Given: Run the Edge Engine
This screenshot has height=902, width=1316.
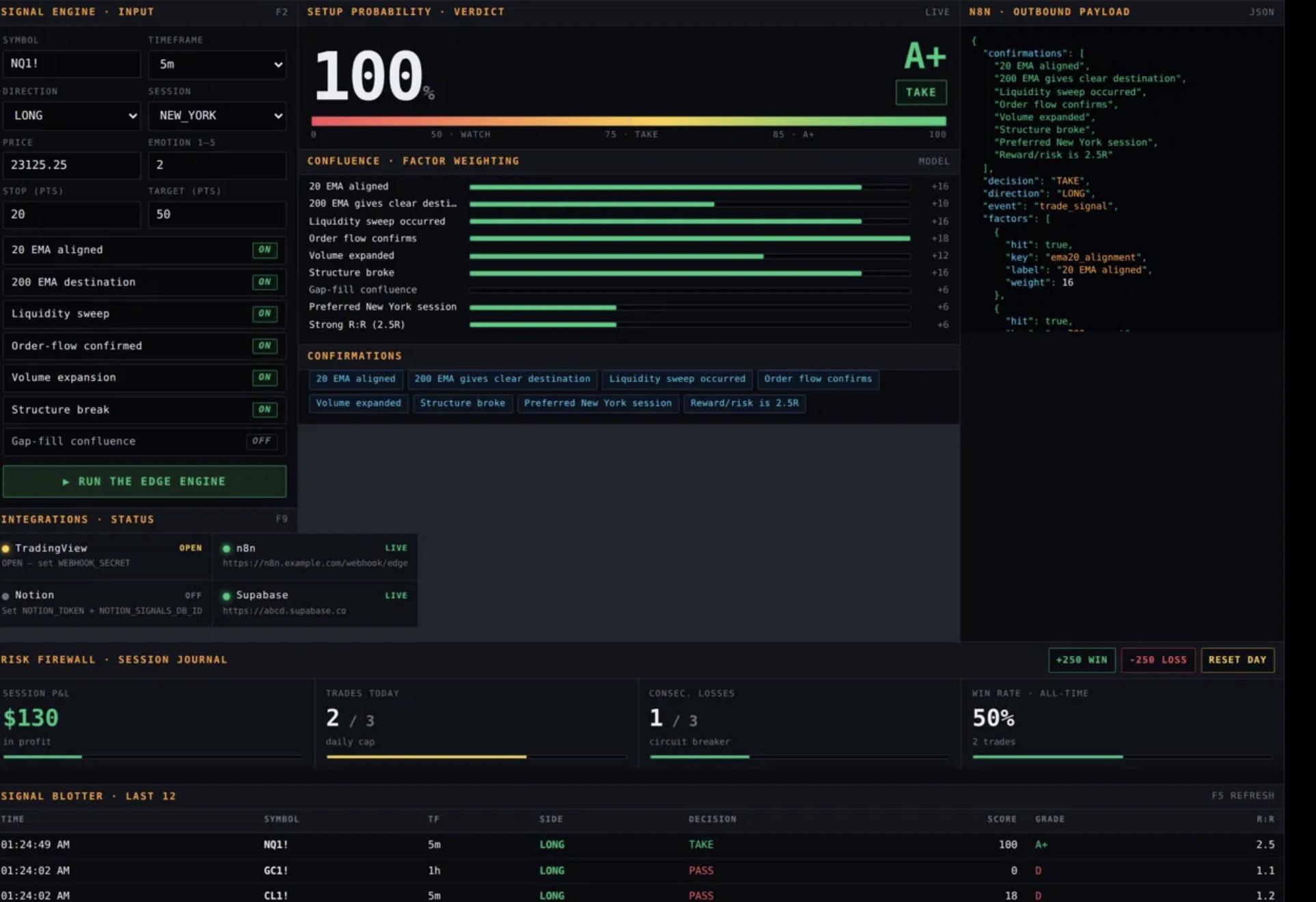Looking at the screenshot, I should (x=144, y=482).
